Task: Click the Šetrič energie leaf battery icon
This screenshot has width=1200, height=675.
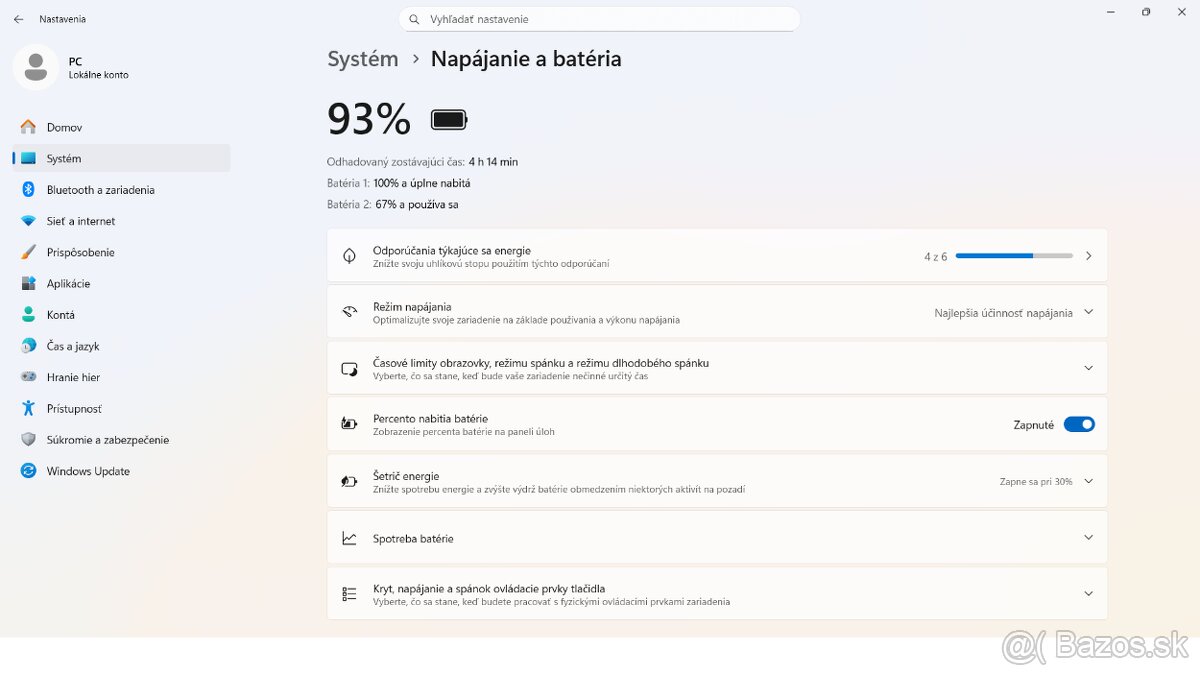Action: point(348,481)
